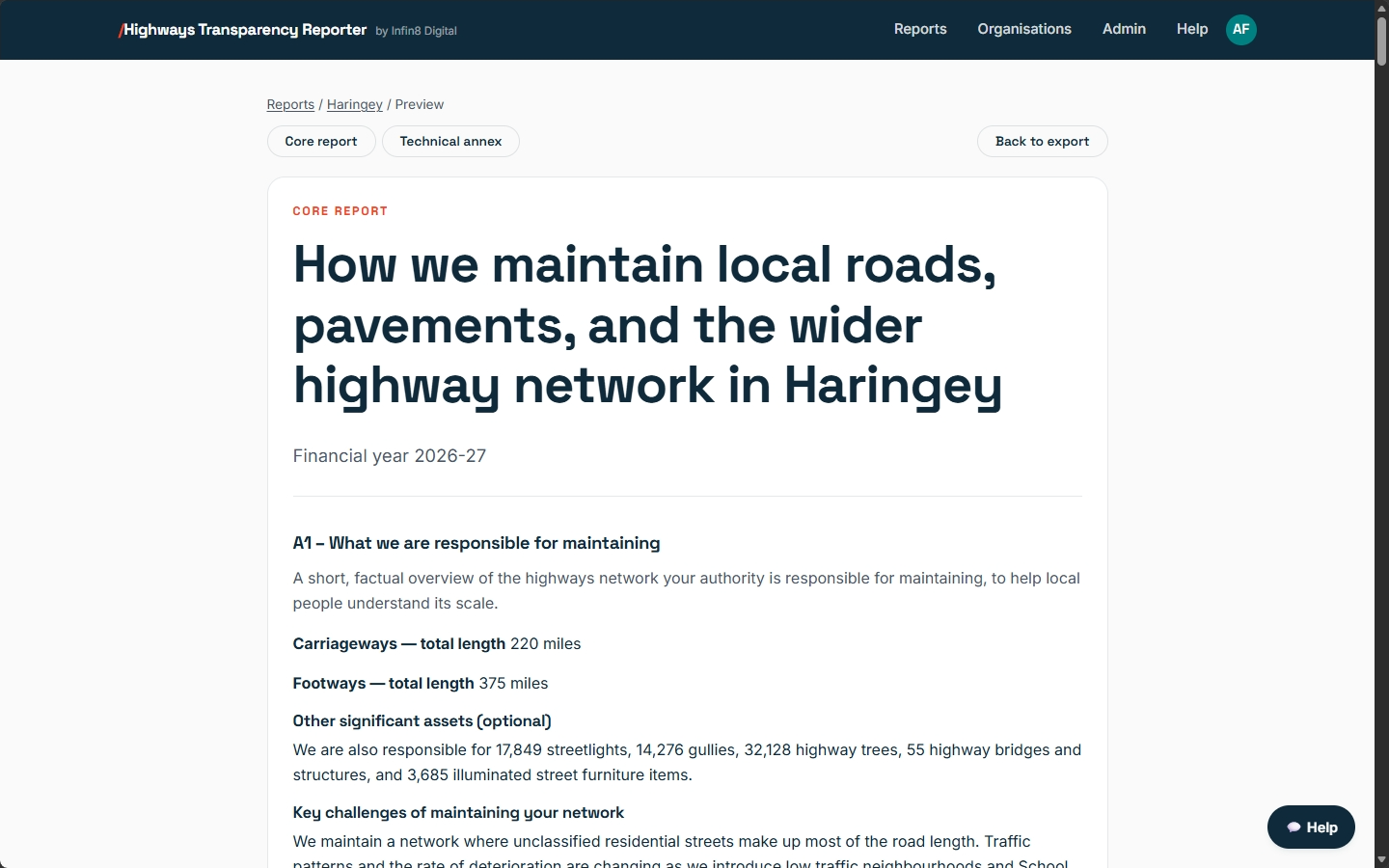Click the scrollbar up arrow
Viewport: 1389px width, 868px height.
[1381, 8]
